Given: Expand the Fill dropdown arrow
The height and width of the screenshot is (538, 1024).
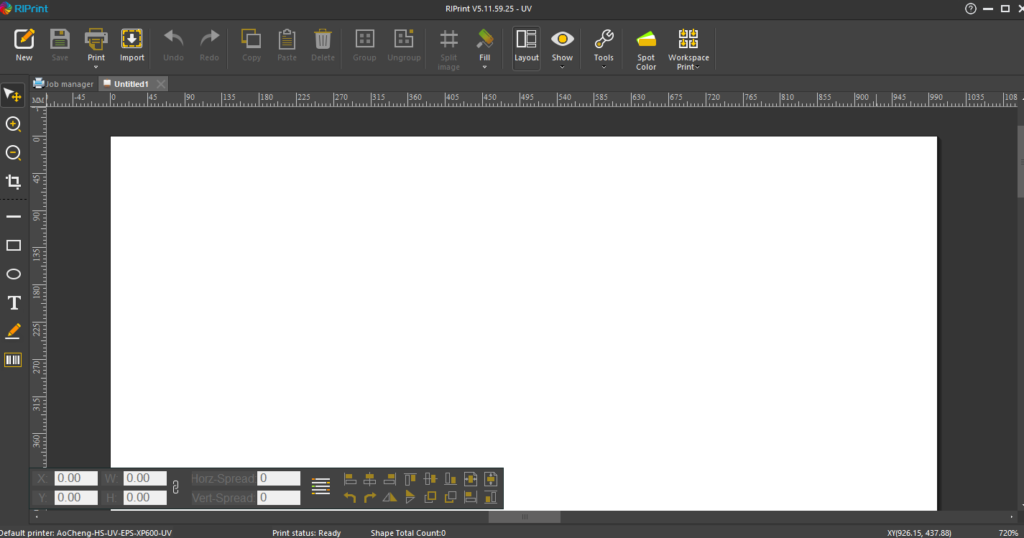Looking at the screenshot, I should (x=485, y=67).
